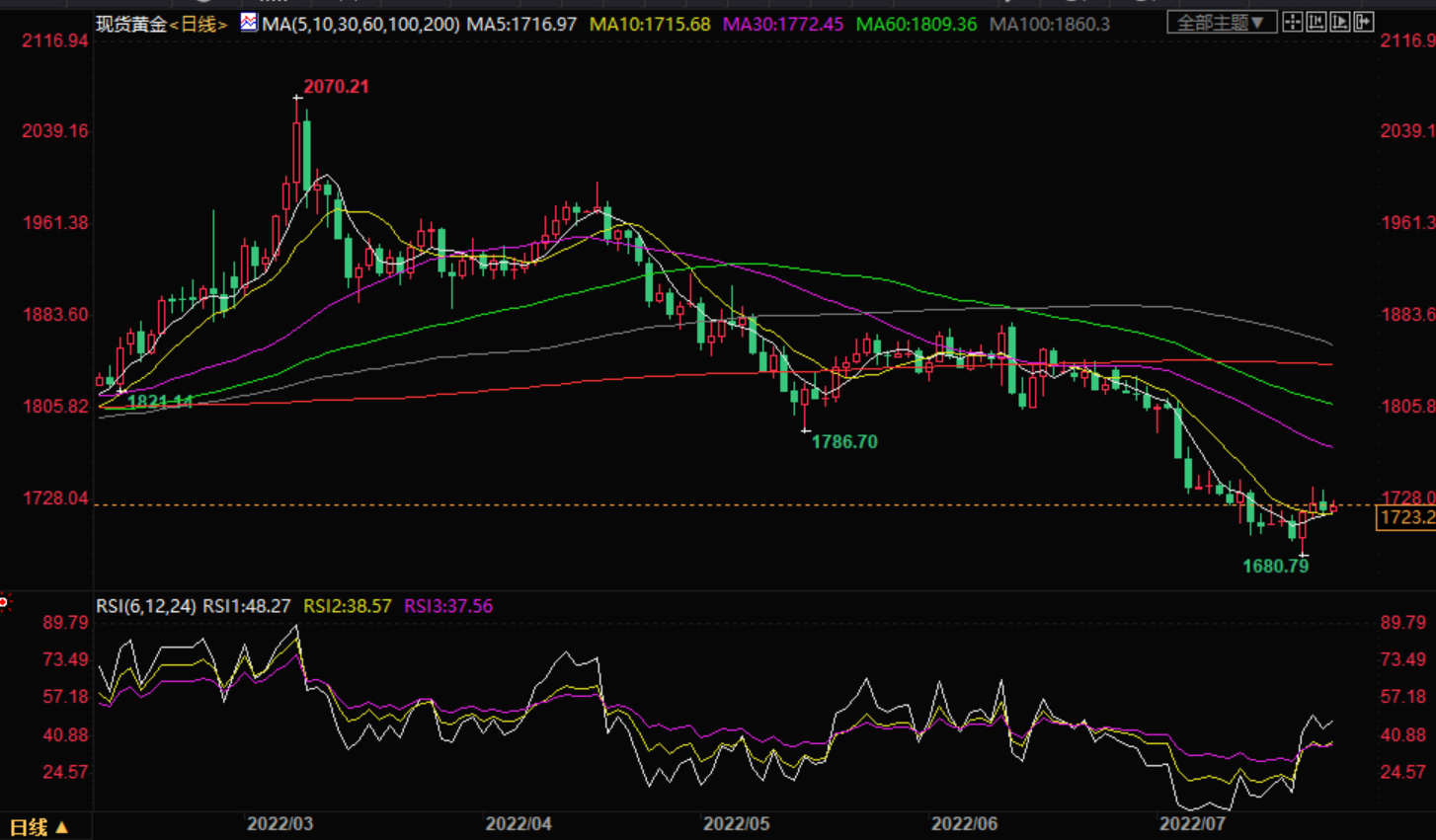Toggle the RSI2:38.57 yellow line legend
The height and width of the screenshot is (840, 1436).
(347, 606)
